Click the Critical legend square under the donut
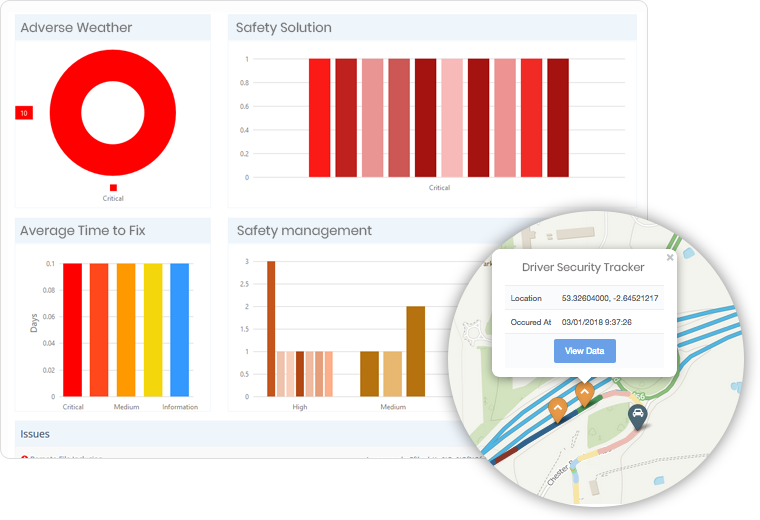760x520 pixels. [x=113, y=188]
